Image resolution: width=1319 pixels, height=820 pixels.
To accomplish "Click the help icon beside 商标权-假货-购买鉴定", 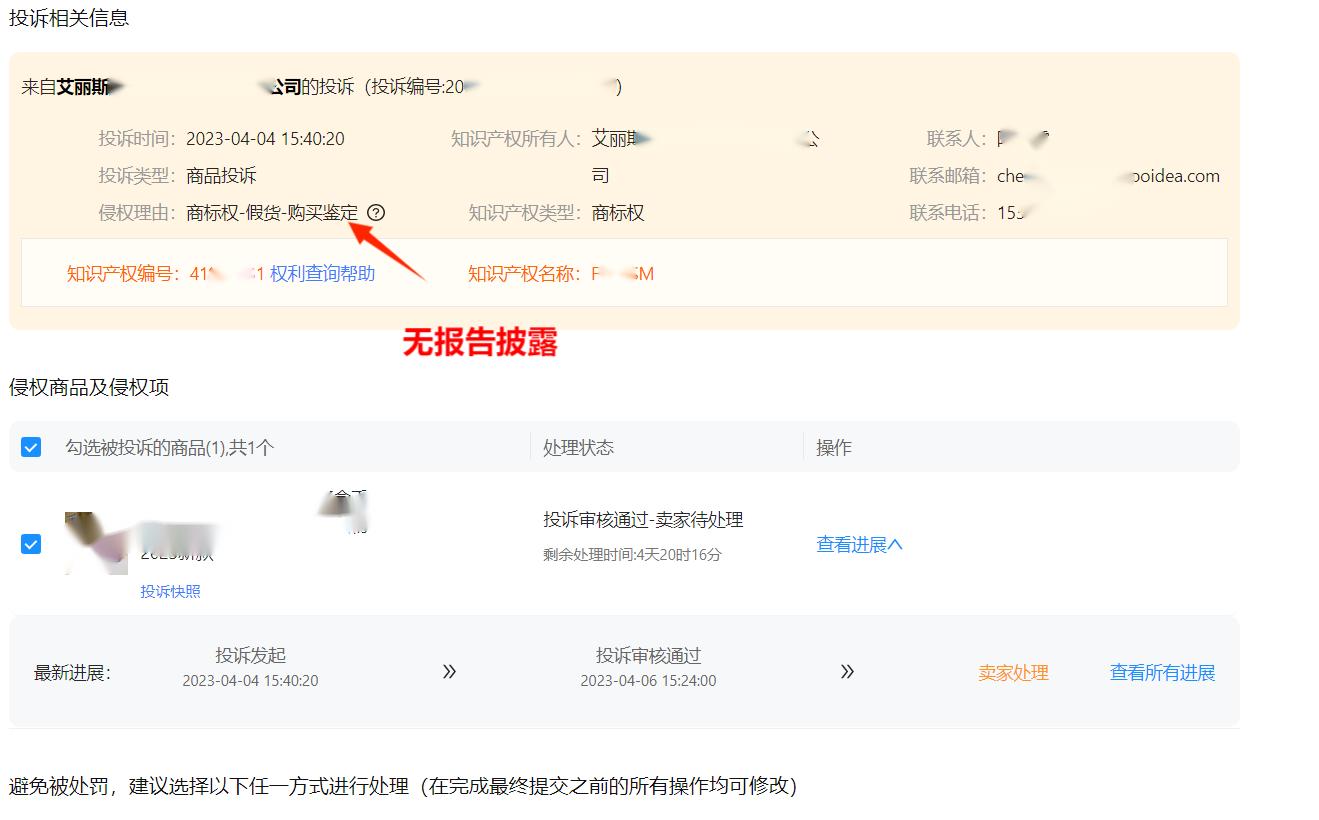I will [375, 212].
